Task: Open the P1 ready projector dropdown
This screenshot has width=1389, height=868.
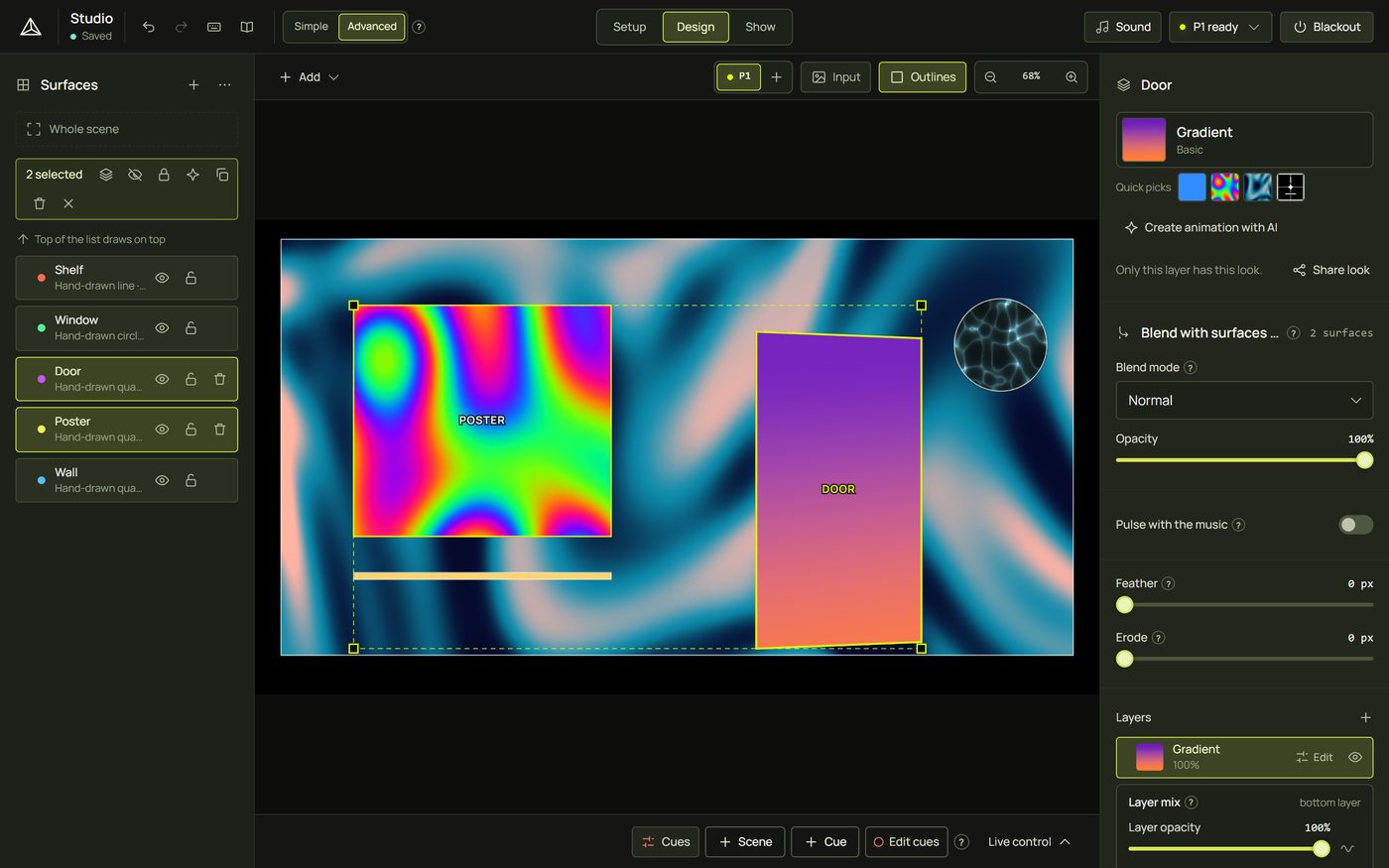Action: point(1220,27)
